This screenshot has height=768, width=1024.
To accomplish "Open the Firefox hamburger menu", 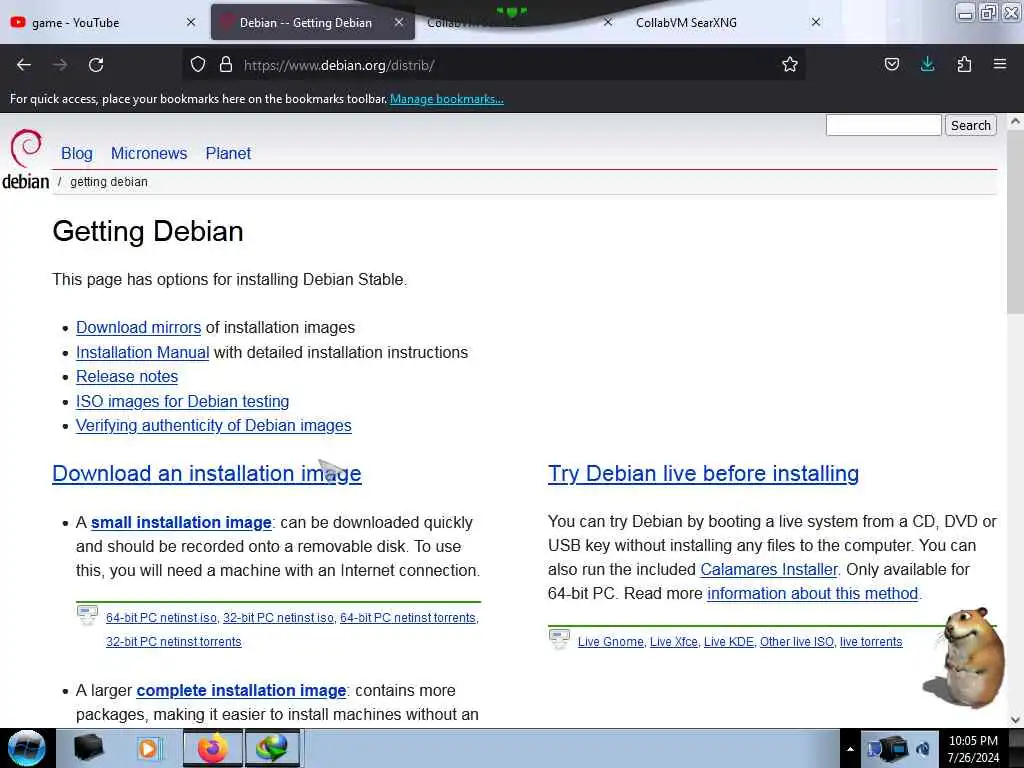I will point(1000,64).
